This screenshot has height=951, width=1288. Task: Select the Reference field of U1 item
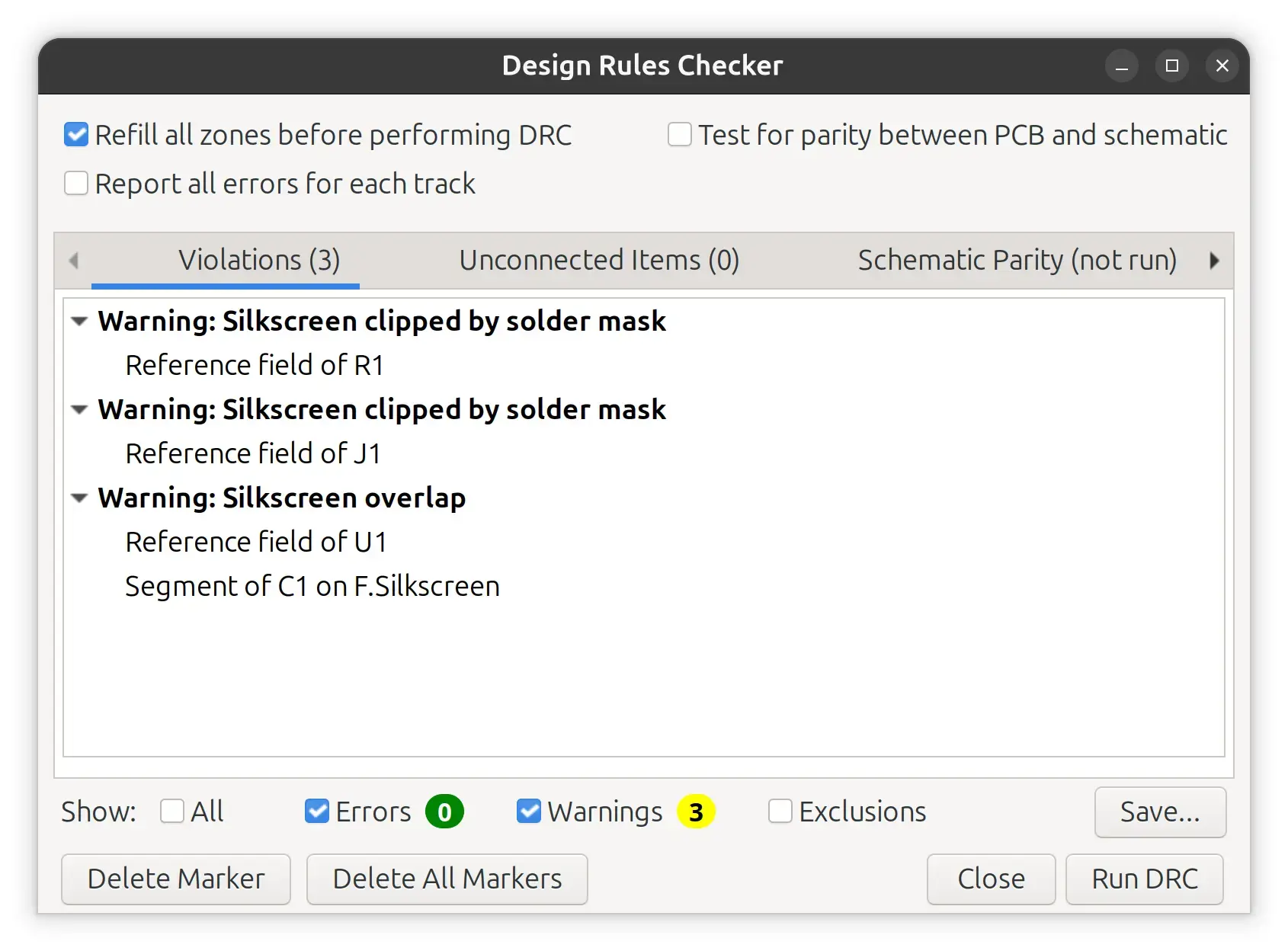tap(256, 543)
